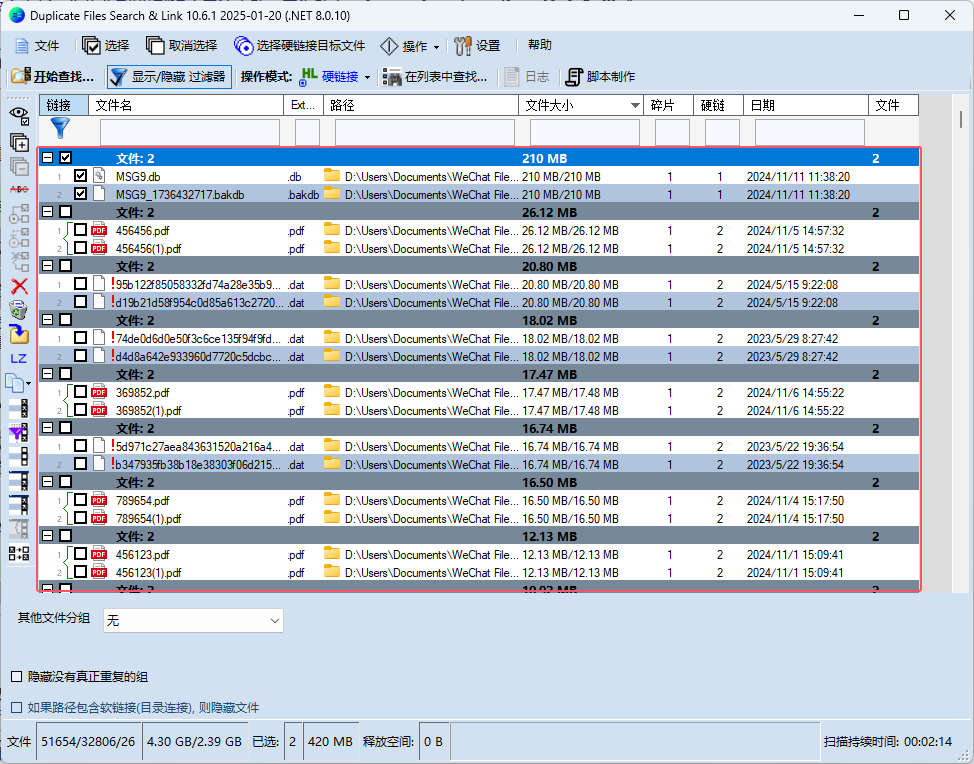
Task: Click the blue funnel filter icon
Action: click(60, 128)
